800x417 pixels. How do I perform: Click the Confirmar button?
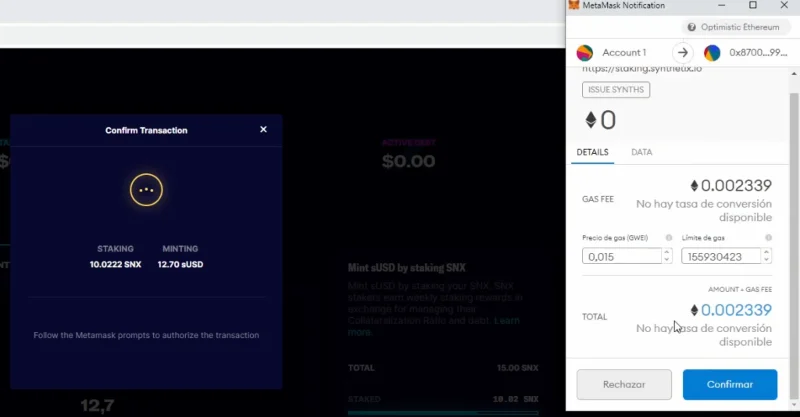[730, 384]
